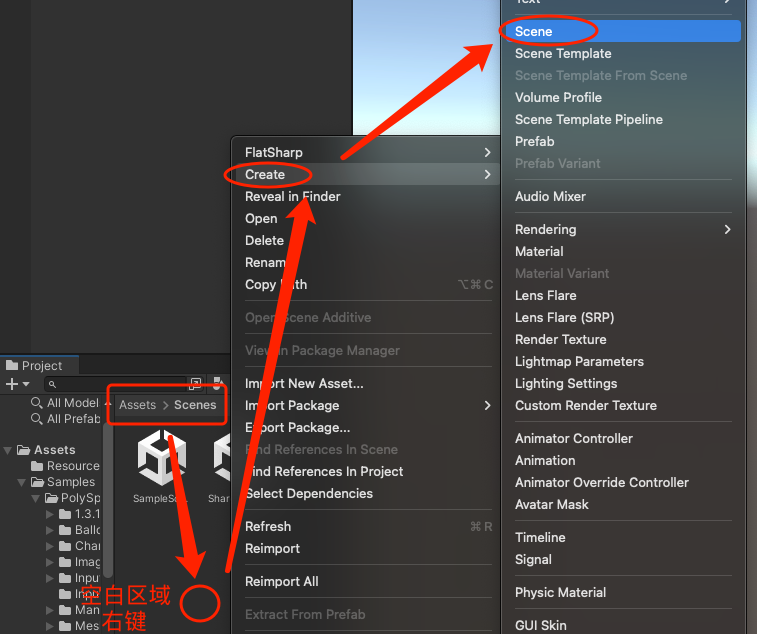Select the SampleScene asset thumbnail
The width and height of the screenshot is (757, 634).
tap(161, 458)
